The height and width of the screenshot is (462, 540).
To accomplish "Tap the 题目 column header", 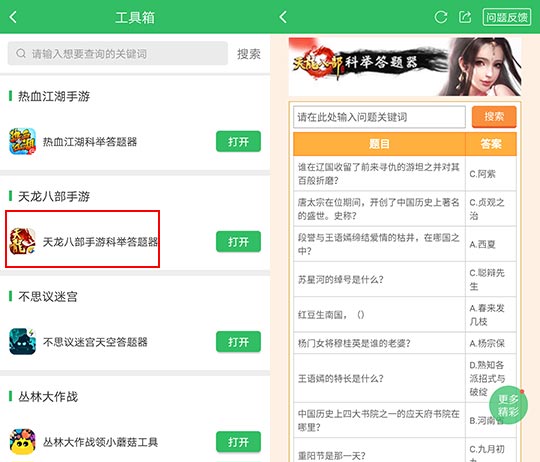I will point(379,144).
